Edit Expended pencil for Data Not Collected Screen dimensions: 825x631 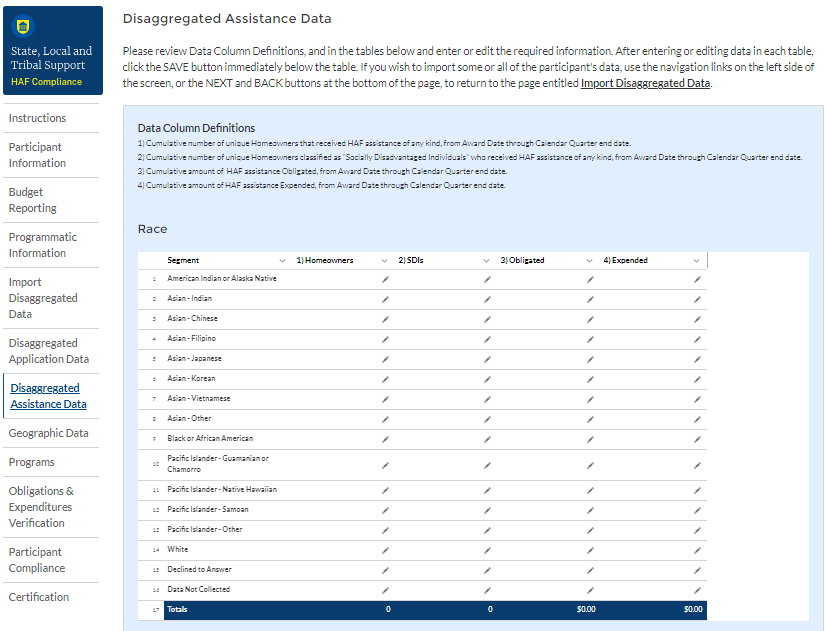pyautogui.click(x=697, y=590)
